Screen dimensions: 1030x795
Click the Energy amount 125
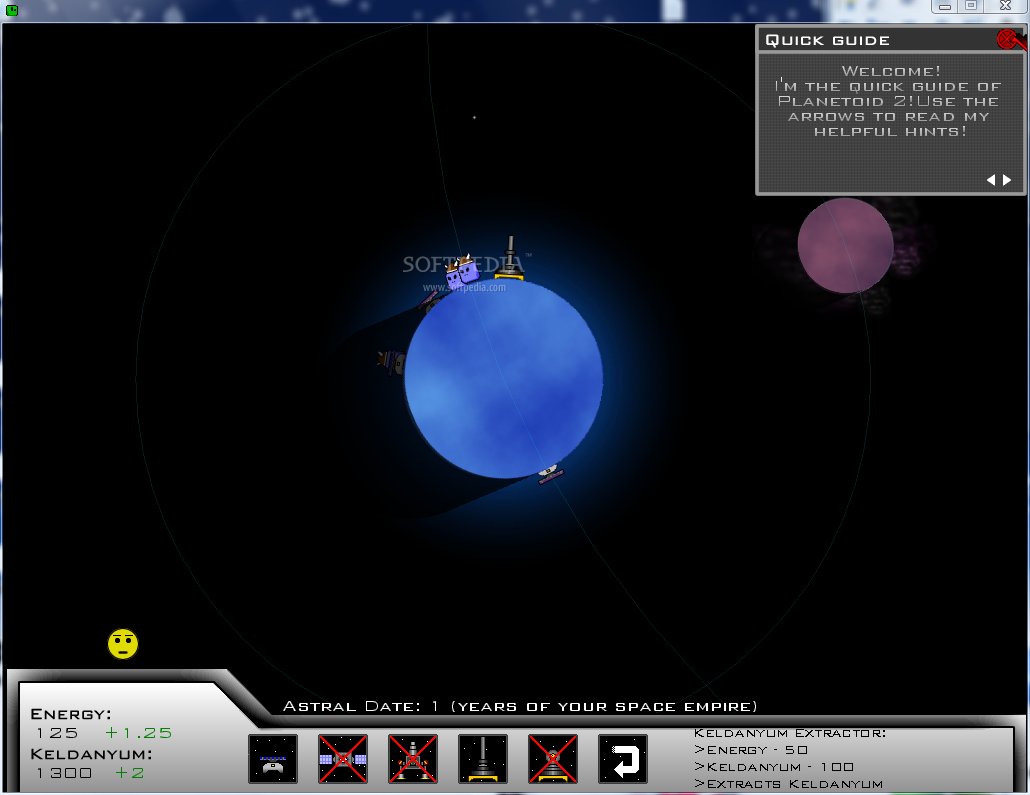pyautogui.click(x=57, y=733)
